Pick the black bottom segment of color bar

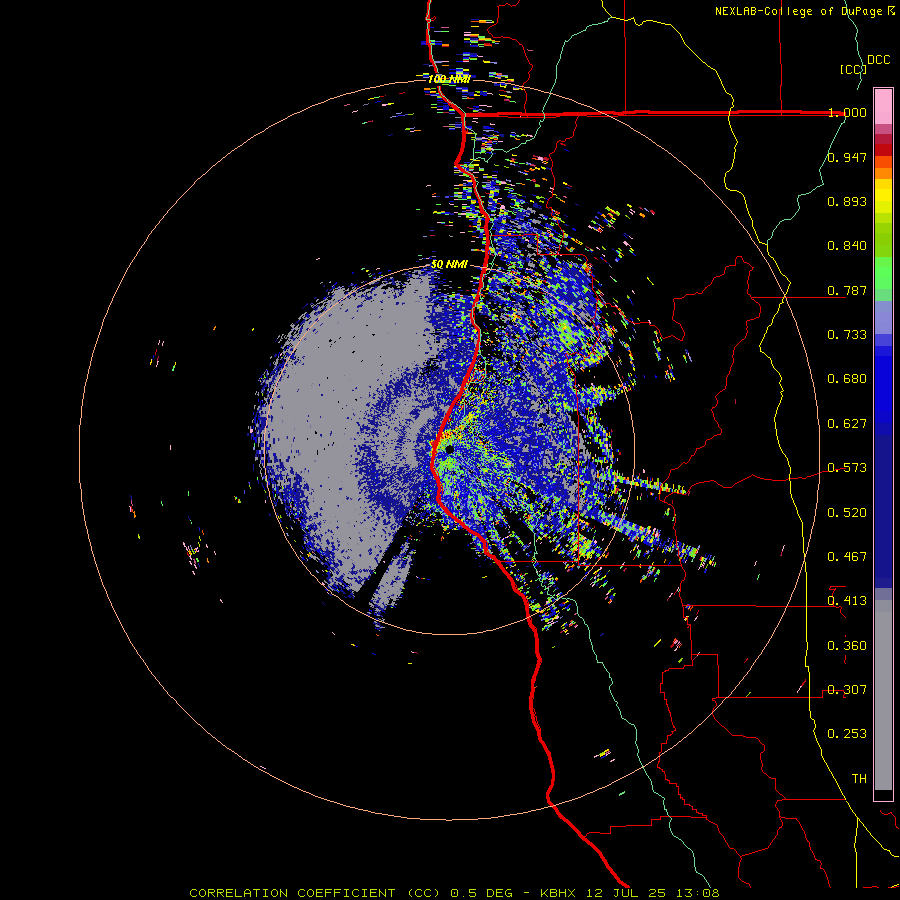[x=883, y=794]
